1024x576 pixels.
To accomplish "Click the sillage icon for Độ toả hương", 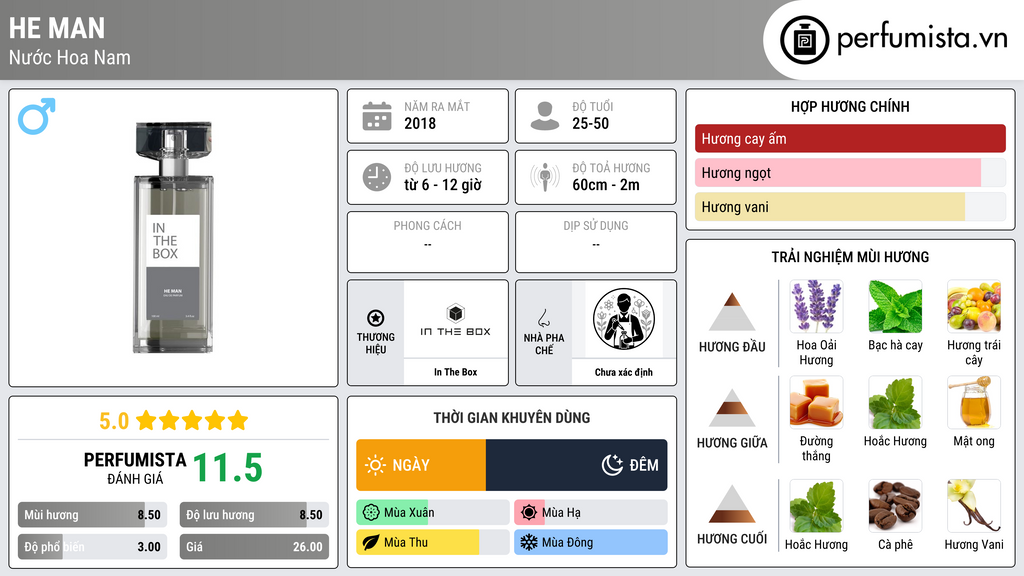I will (545, 177).
